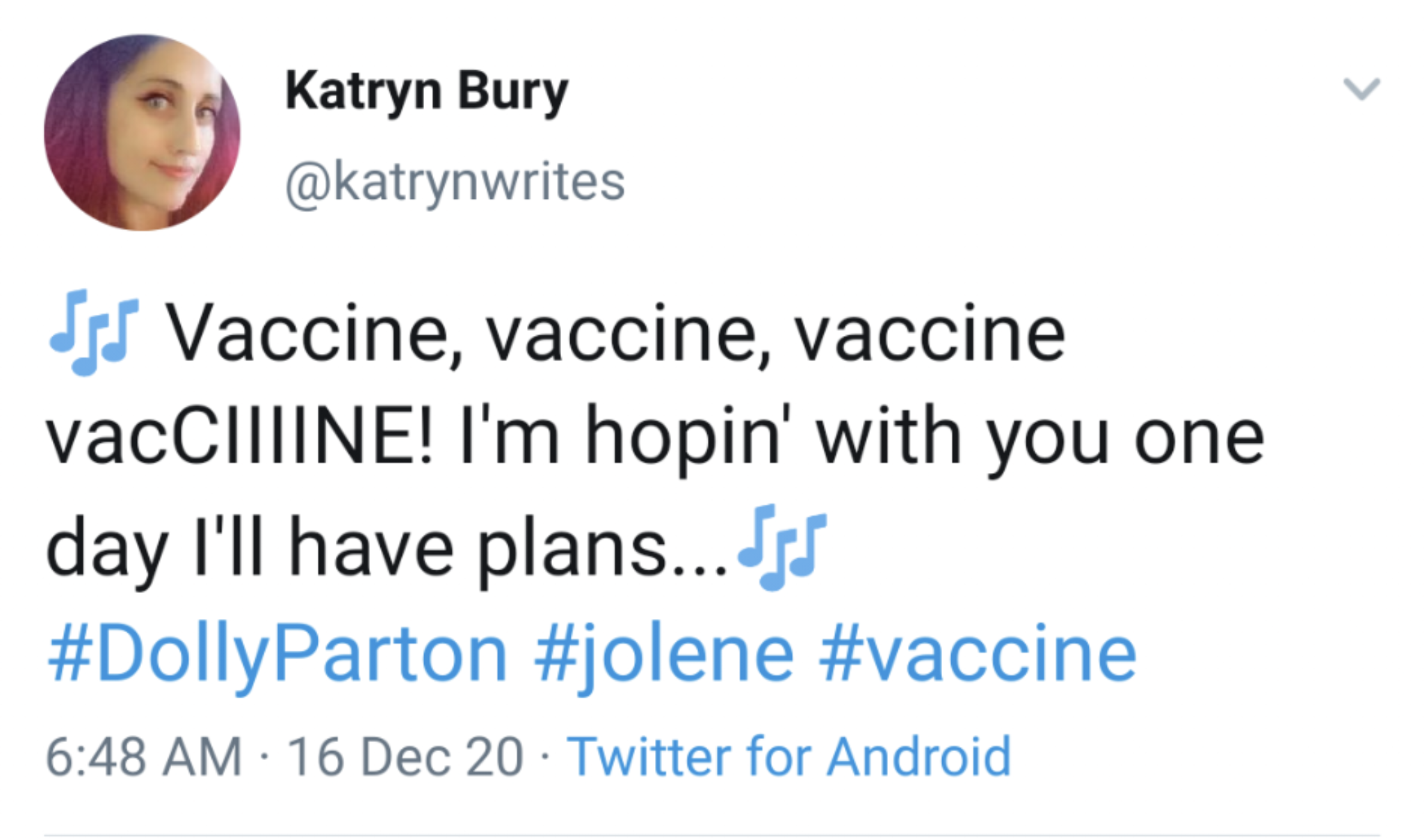Click the music notes emoji after plans
The height and width of the screenshot is (840, 1424).
(782, 547)
